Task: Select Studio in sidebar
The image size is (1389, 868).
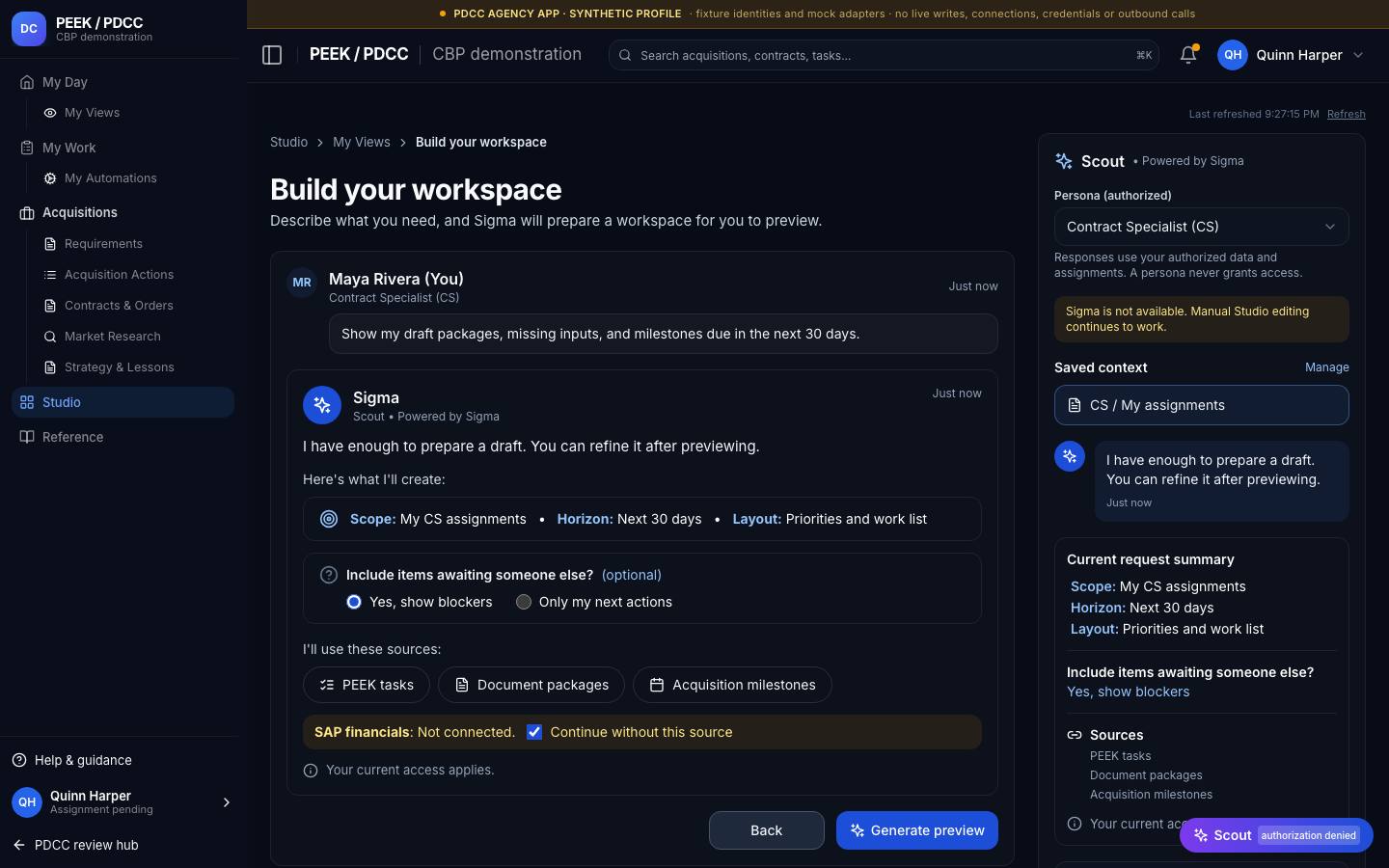Action: 123,402
